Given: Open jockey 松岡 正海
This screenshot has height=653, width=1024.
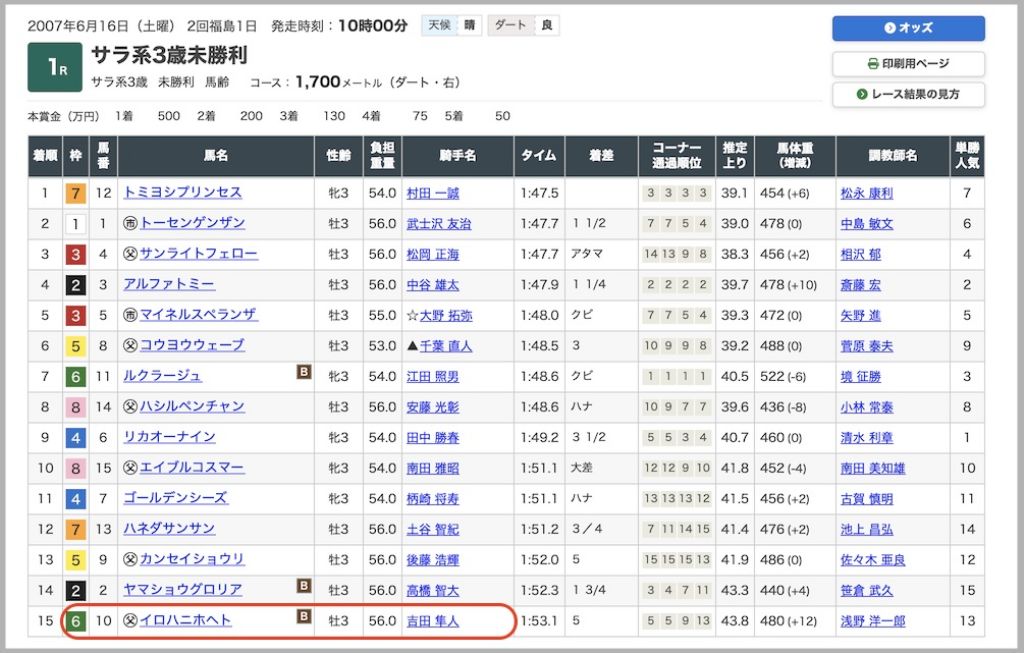Looking at the screenshot, I should [432, 254].
